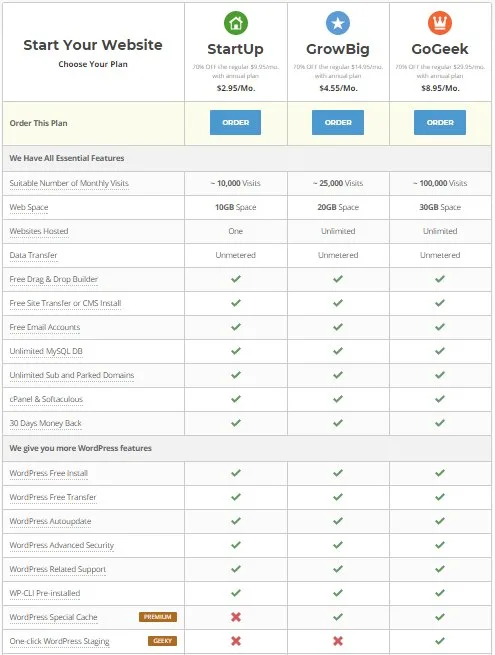Viewport: 495px width, 655px height.
Task: Order the GoGeek plan
Action: 440,122
